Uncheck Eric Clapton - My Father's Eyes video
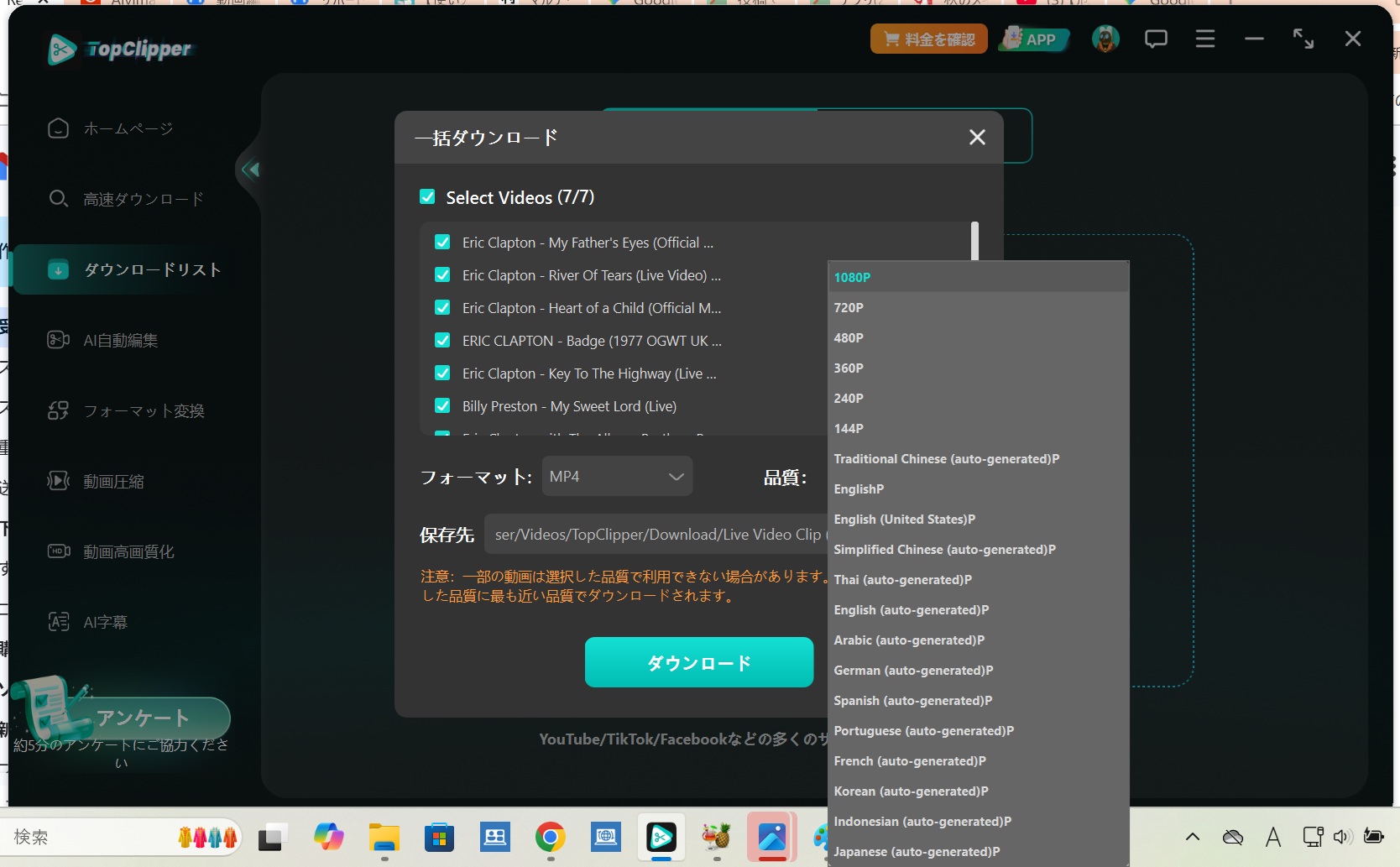Screen dimensions: 1400x867 point(442,243)
